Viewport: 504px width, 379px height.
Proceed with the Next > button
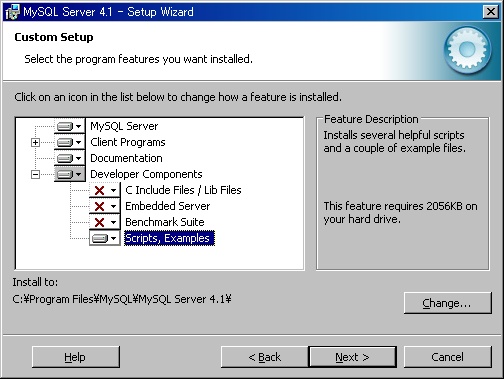click(x=353, y=357)
